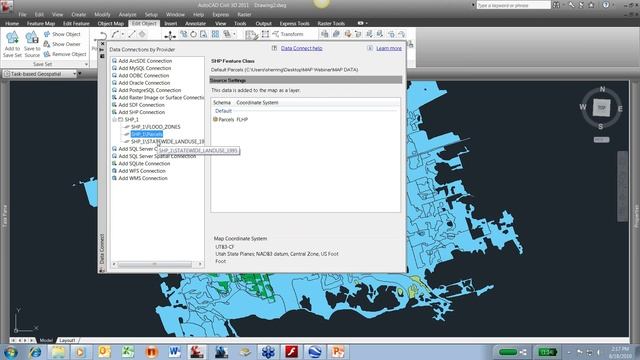Click the rotate tool icon in ribbon

[193, 35]
